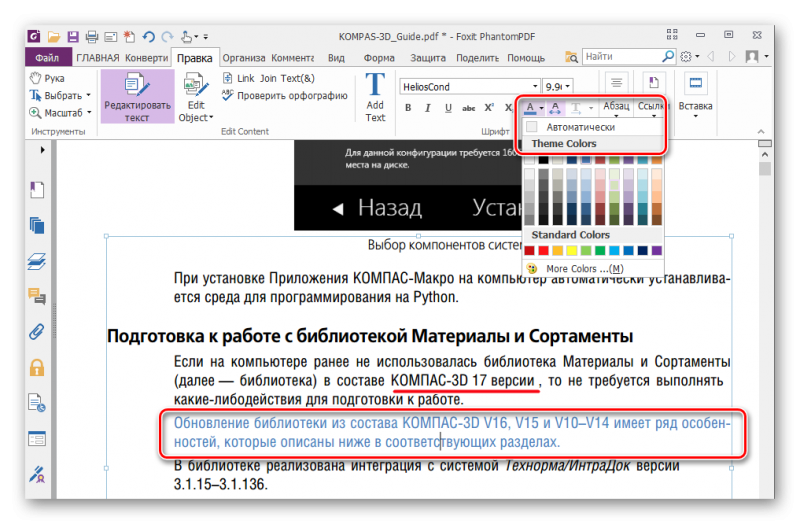
Task: Open the attachments paperclip panel
Action: (37, 332)
